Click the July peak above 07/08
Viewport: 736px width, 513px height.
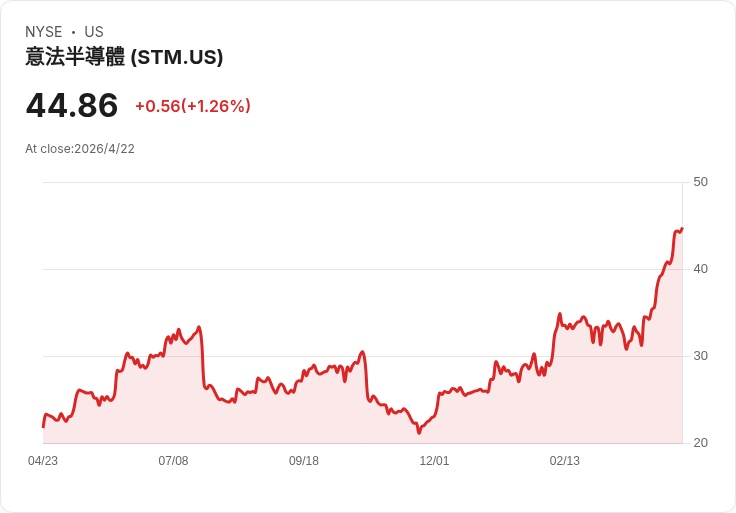[x=199, y=327]
